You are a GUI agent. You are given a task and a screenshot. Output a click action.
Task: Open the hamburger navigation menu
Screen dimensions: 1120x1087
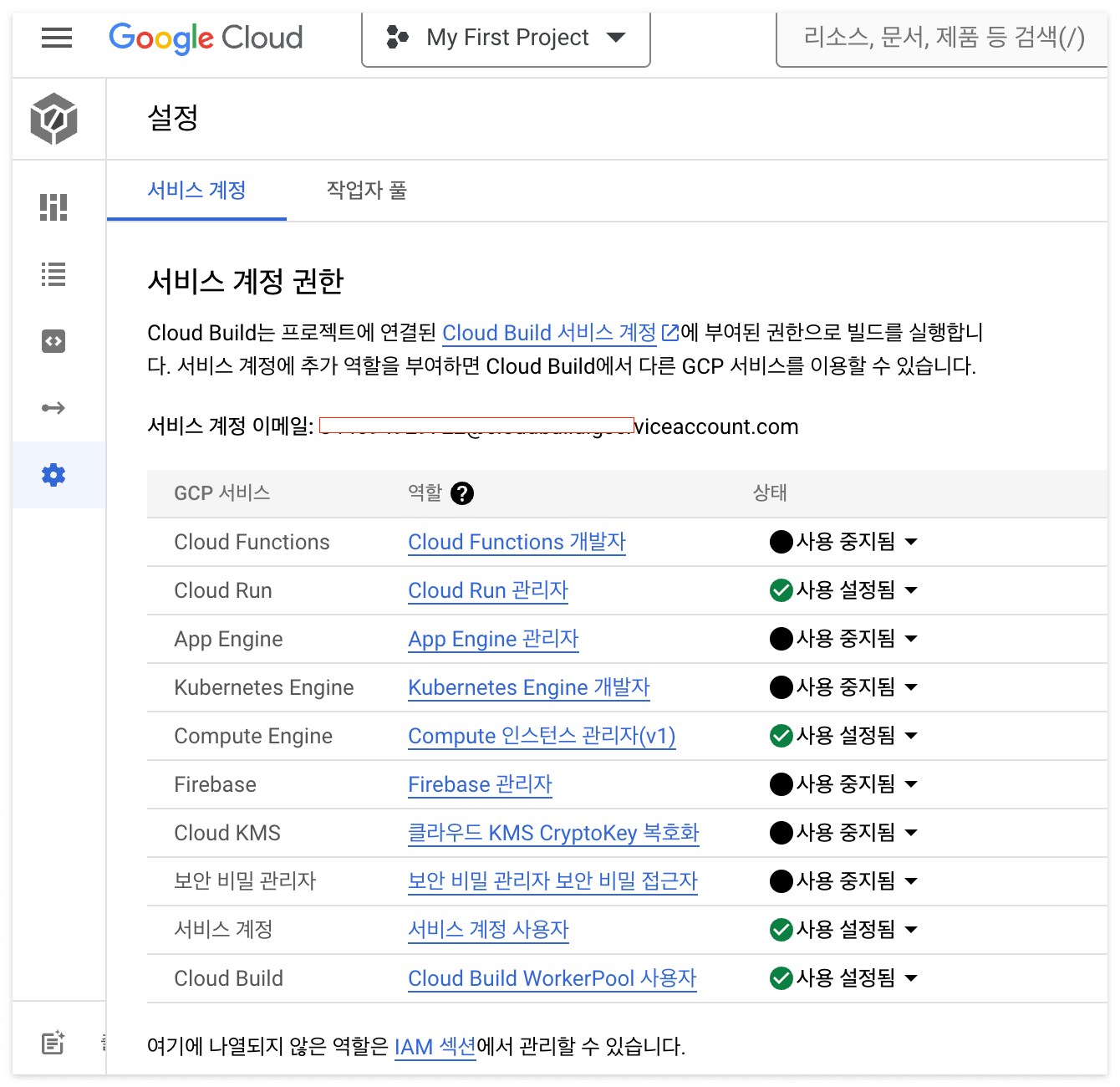[x=57, y=38]
